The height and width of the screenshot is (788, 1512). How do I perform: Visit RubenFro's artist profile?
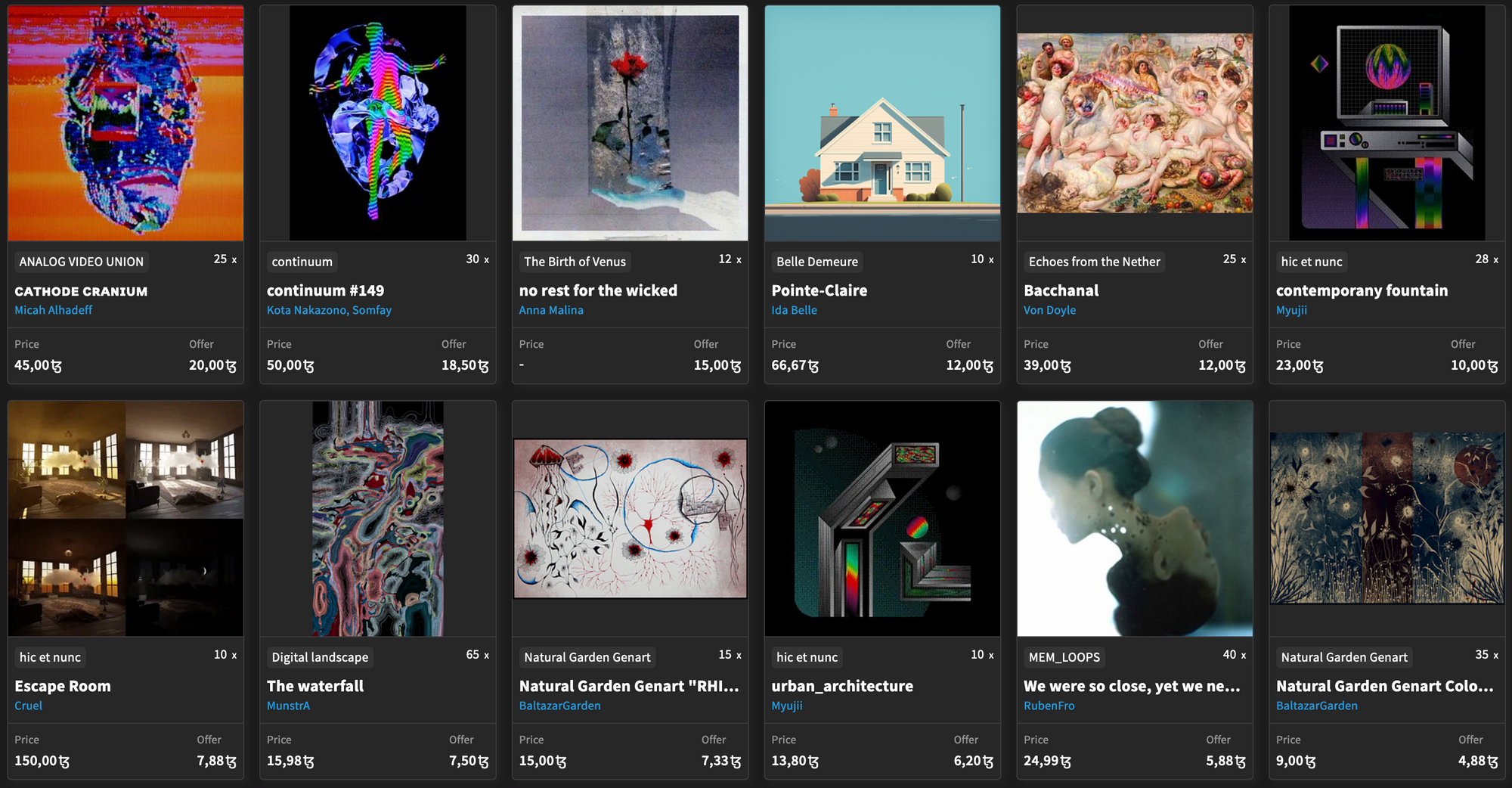pos(1049,706)
